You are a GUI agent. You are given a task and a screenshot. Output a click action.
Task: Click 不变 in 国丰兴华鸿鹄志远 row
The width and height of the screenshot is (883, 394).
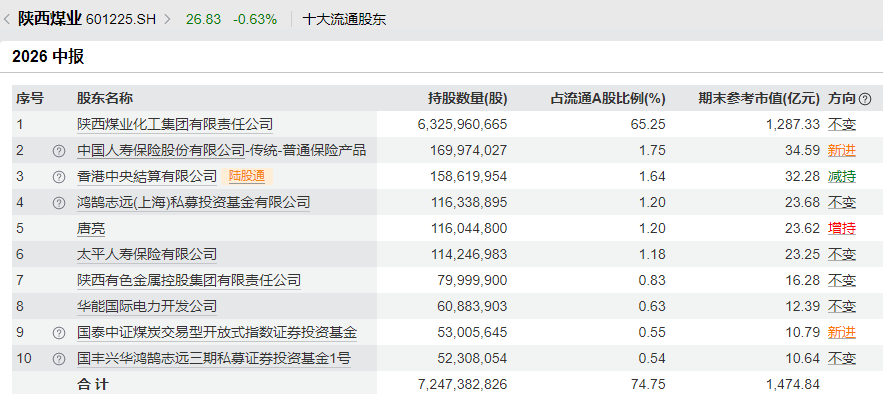(x=842, y=358)
